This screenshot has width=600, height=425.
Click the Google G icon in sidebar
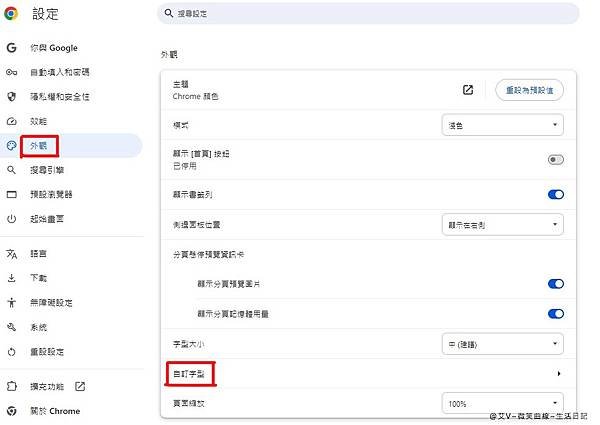[11, 48]
